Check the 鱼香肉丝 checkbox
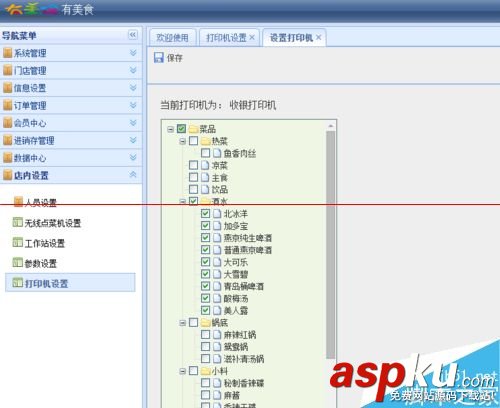The width and height of the screenshot is (500, 408). click(205, 153)
